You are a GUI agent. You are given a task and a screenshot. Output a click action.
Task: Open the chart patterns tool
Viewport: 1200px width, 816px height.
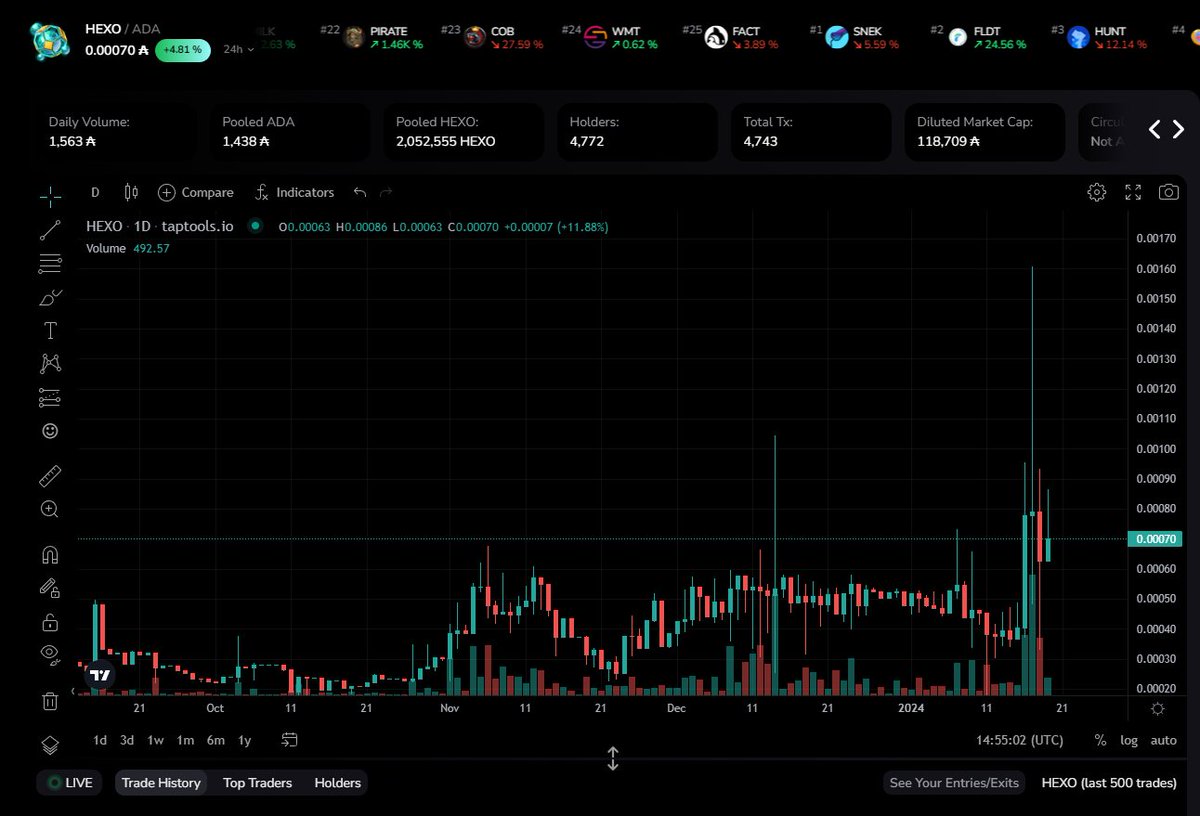coord(50,364)
